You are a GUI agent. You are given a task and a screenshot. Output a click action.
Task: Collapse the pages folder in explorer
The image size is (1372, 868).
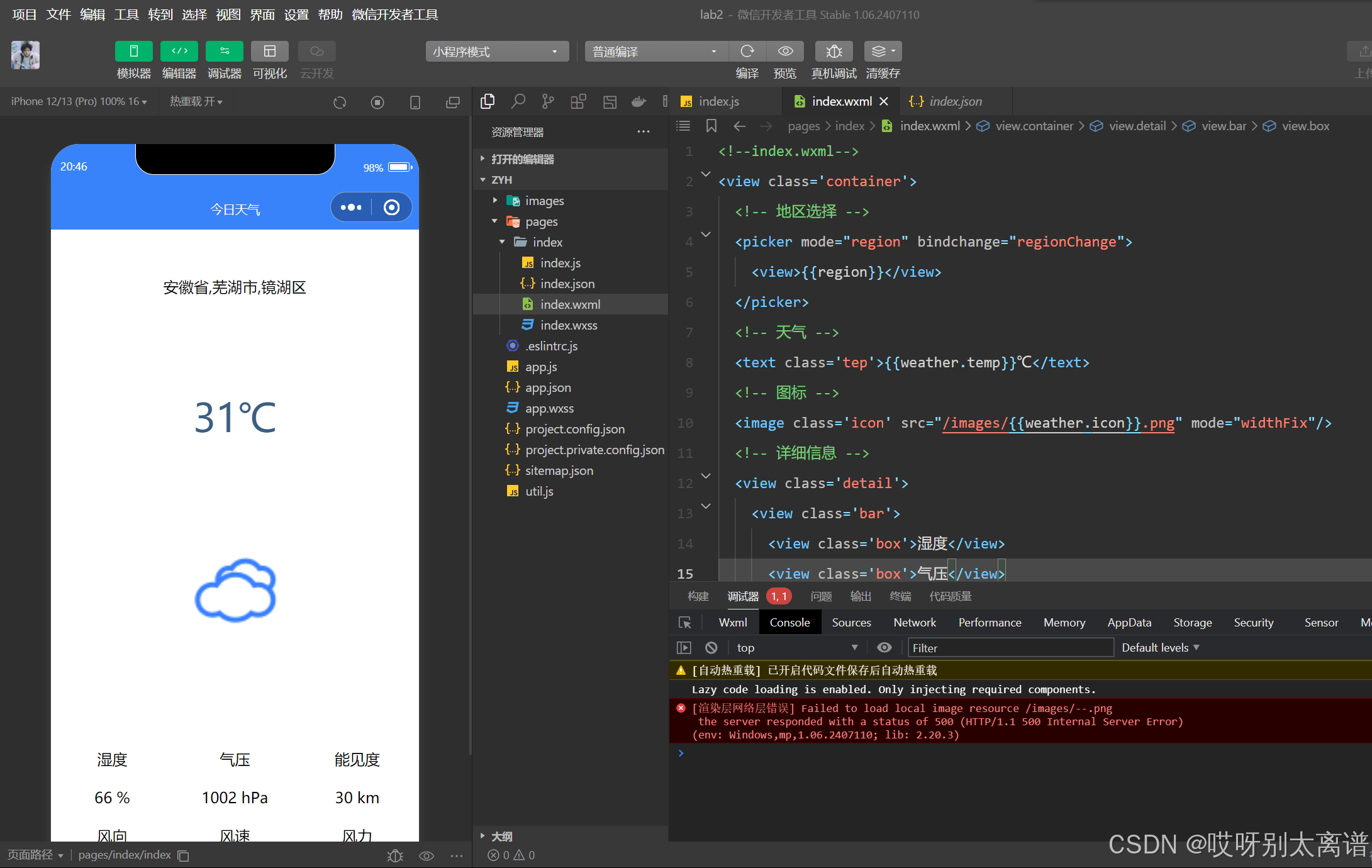[494, 221]
